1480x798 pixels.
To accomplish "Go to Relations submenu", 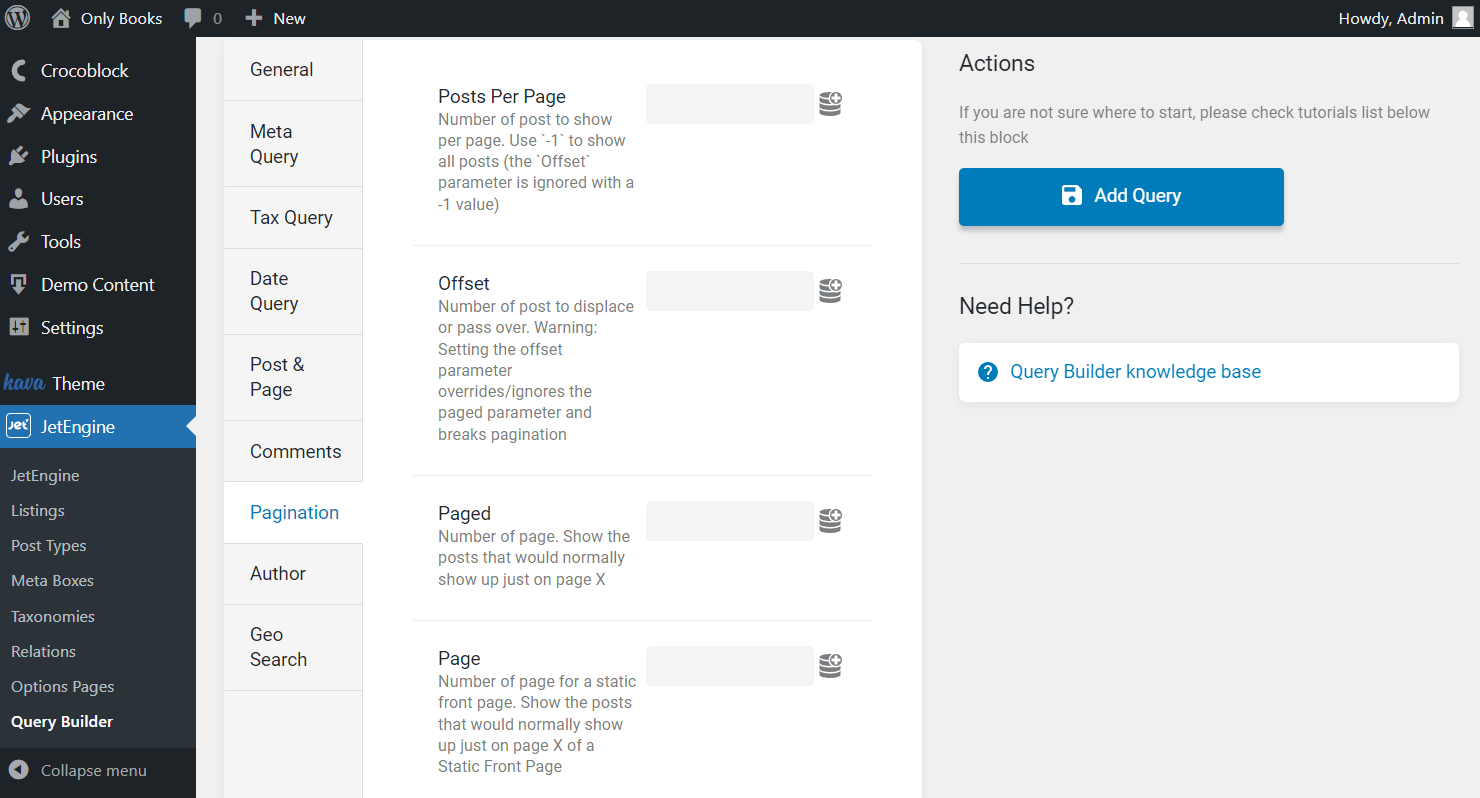I will tap(43, 652).
